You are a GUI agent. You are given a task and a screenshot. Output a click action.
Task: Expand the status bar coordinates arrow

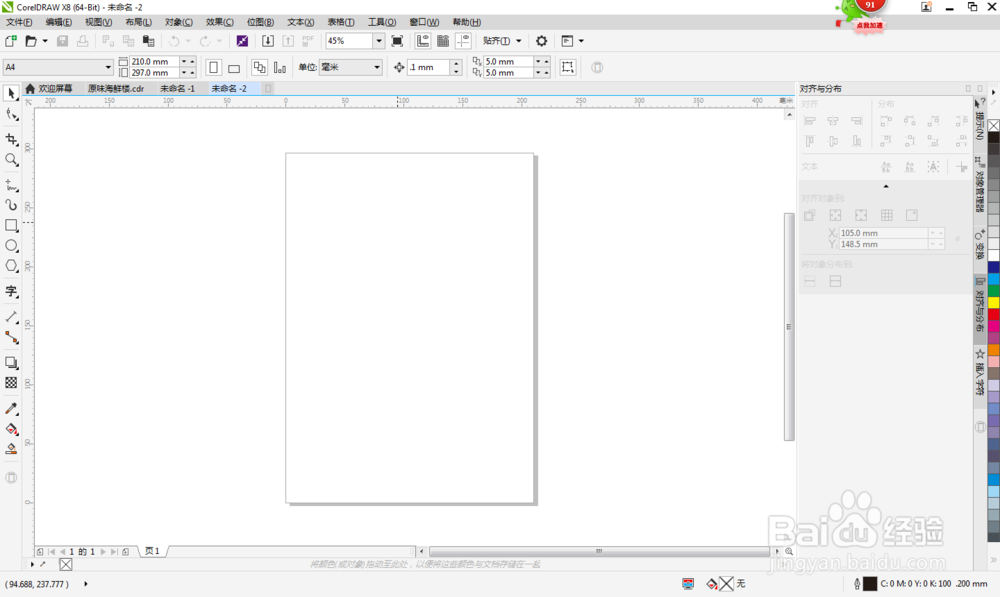pyautogui.click(x=85, y=584)
